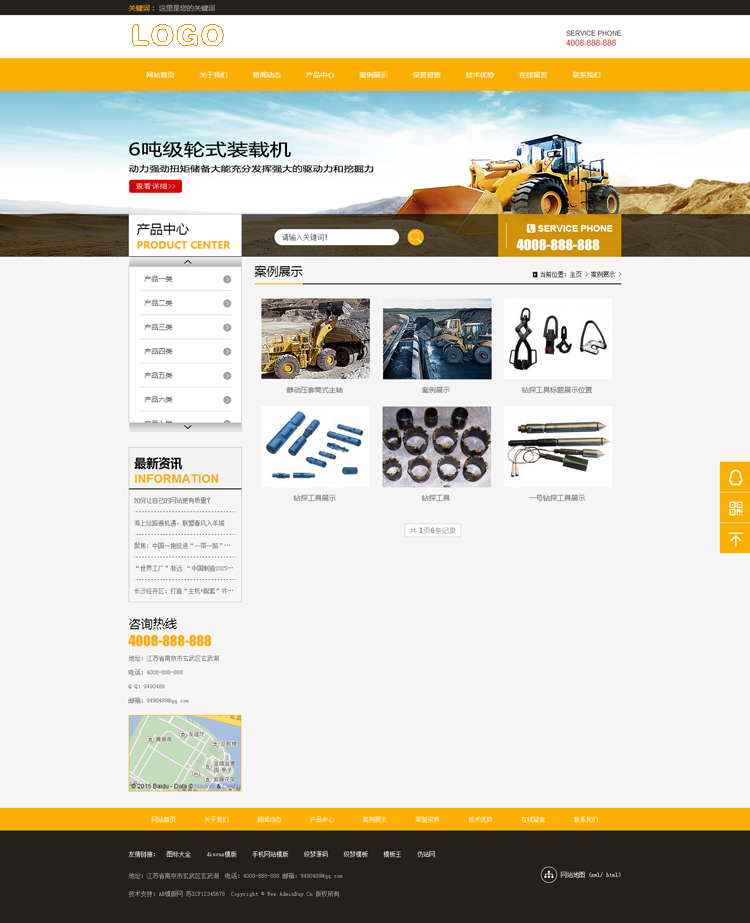Open the 钻探工具展示 blue parts thumbnail
750x923 pixels.
pos(316,447)
